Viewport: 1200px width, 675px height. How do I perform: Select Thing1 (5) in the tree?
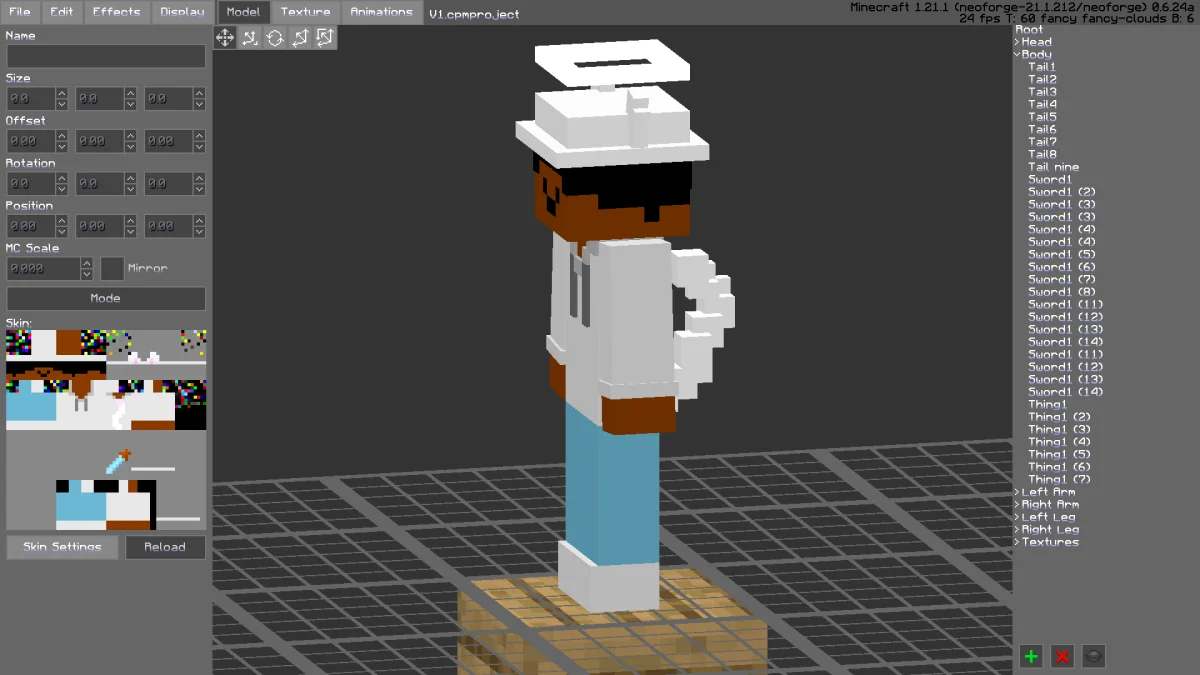[1060, 455]
